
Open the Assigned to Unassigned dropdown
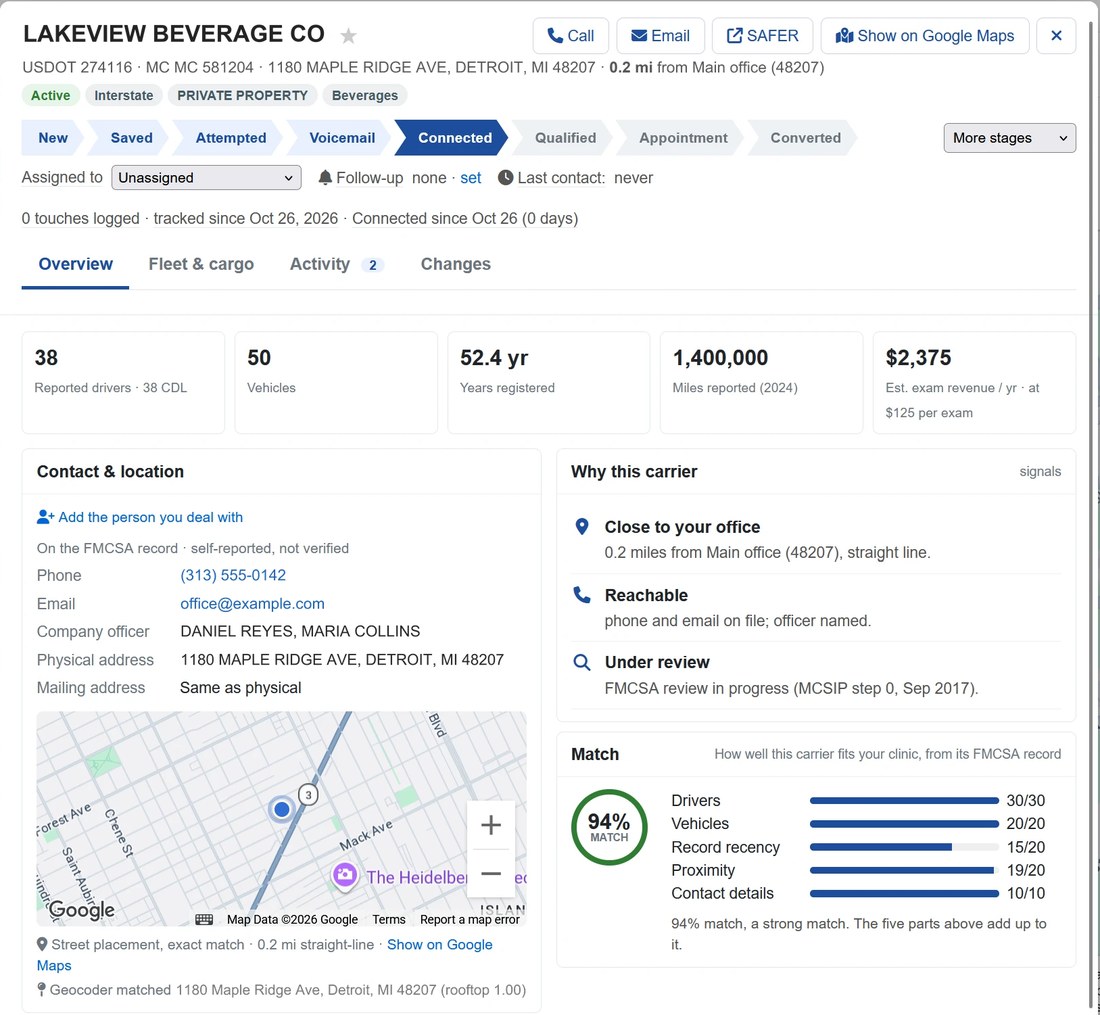[x=206, y=177]
